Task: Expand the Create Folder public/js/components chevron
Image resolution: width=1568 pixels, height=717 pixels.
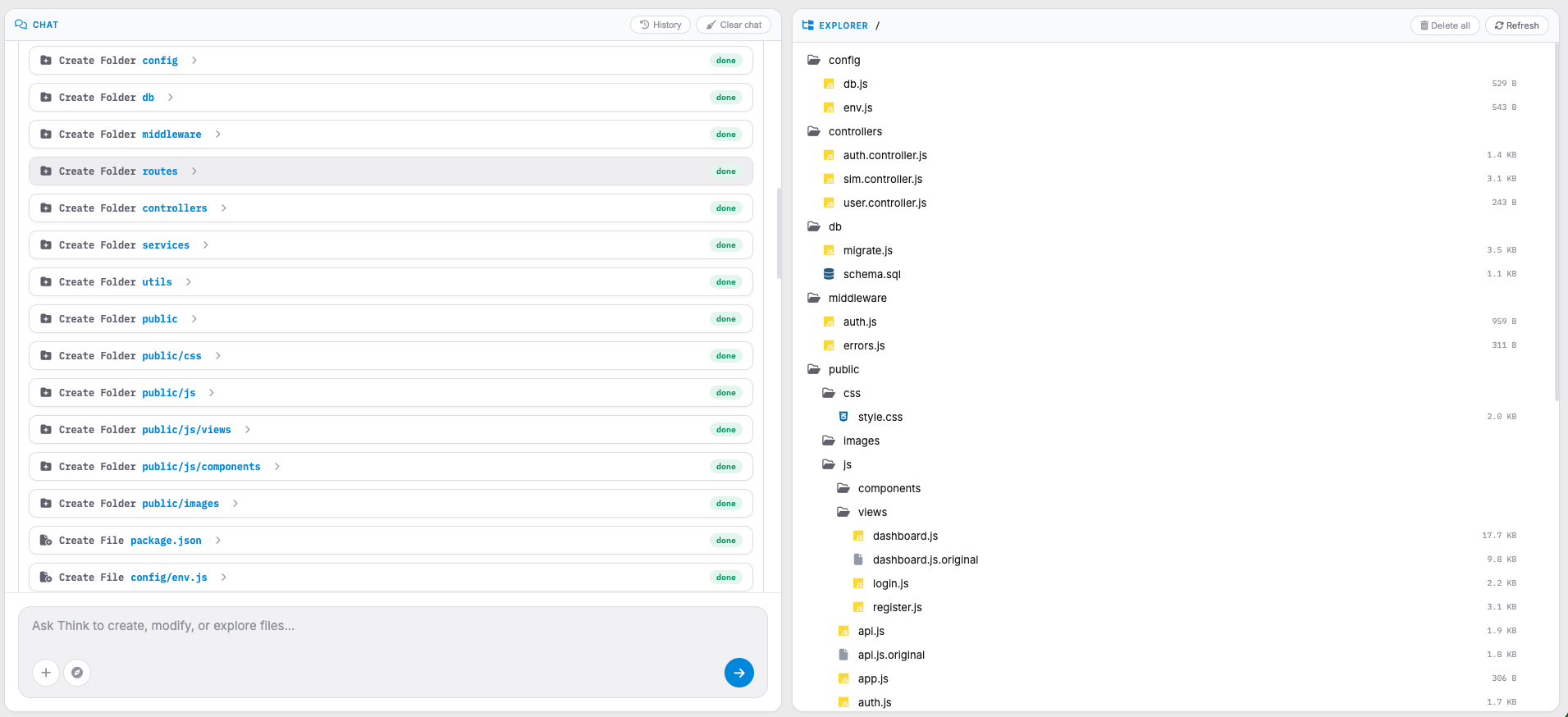Action: point(277,467)
